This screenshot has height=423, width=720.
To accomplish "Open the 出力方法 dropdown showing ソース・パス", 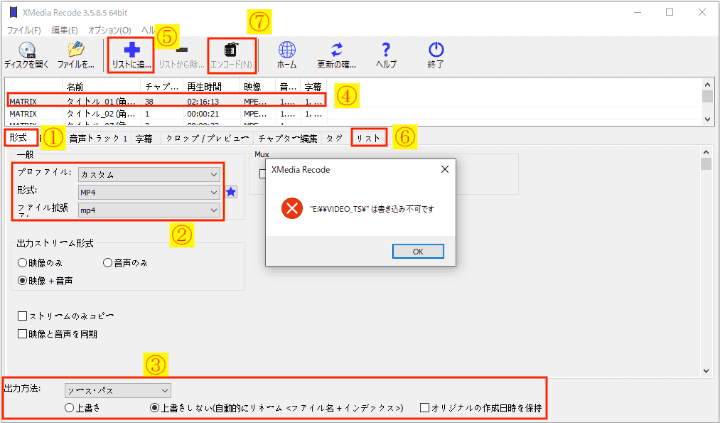I will (x=118, y=390).
